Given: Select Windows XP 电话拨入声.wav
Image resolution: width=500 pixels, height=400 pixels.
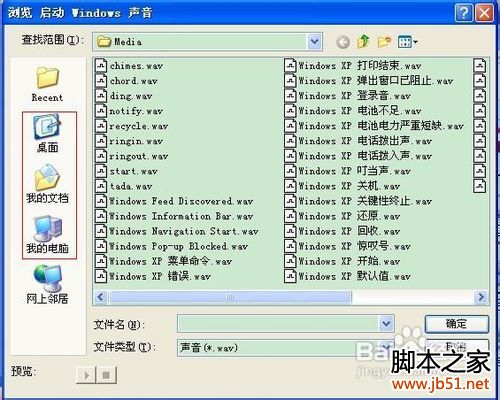Looking at the screenshot, I should [358, 156].
